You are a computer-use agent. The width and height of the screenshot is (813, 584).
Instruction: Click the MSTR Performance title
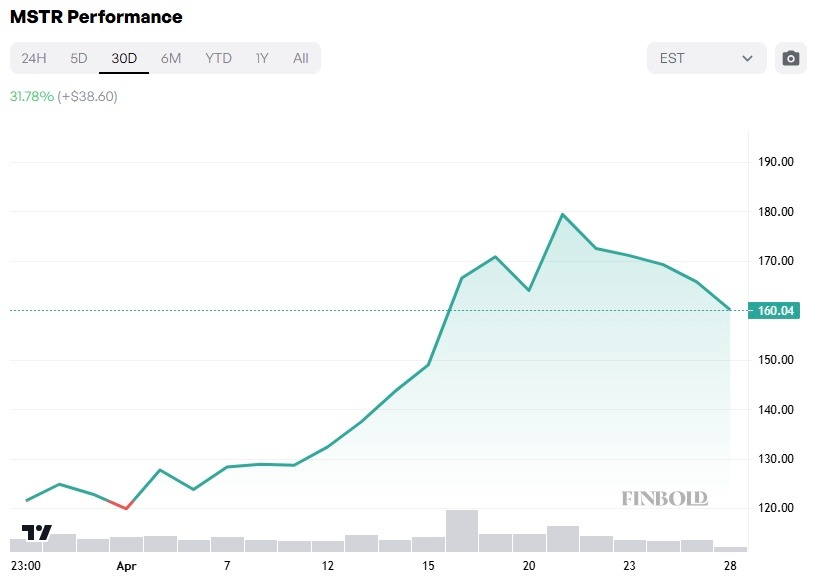(x=95, y=17)
